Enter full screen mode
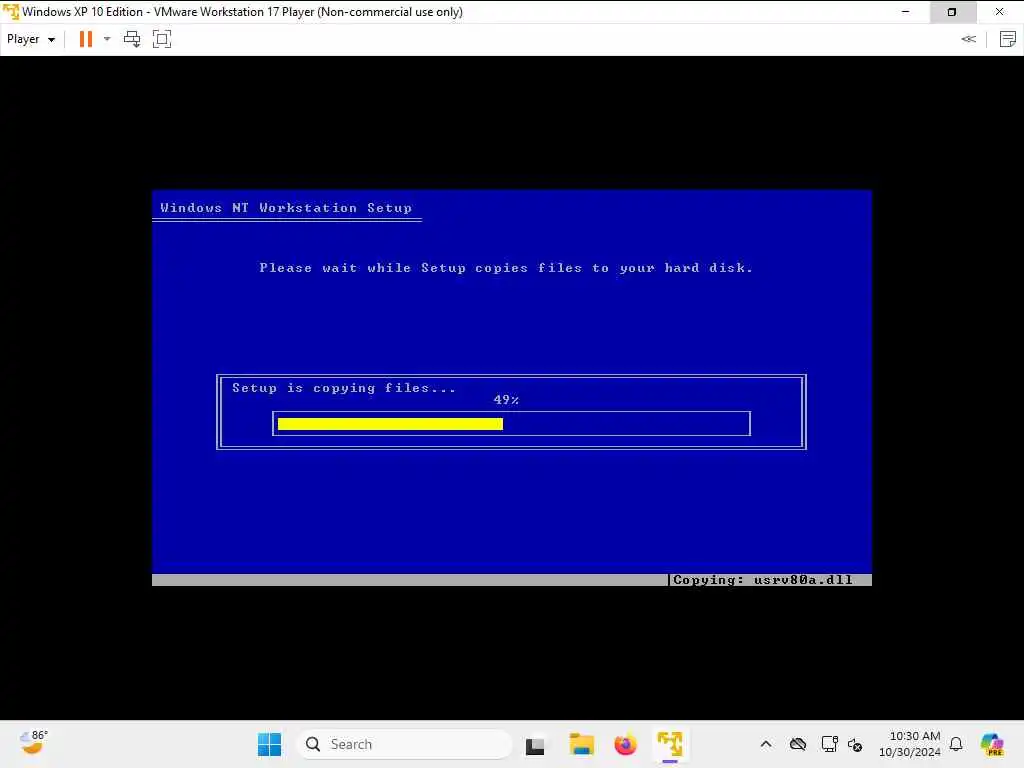Viewport: 1024px width, 768px height. (x=162, y=39)
